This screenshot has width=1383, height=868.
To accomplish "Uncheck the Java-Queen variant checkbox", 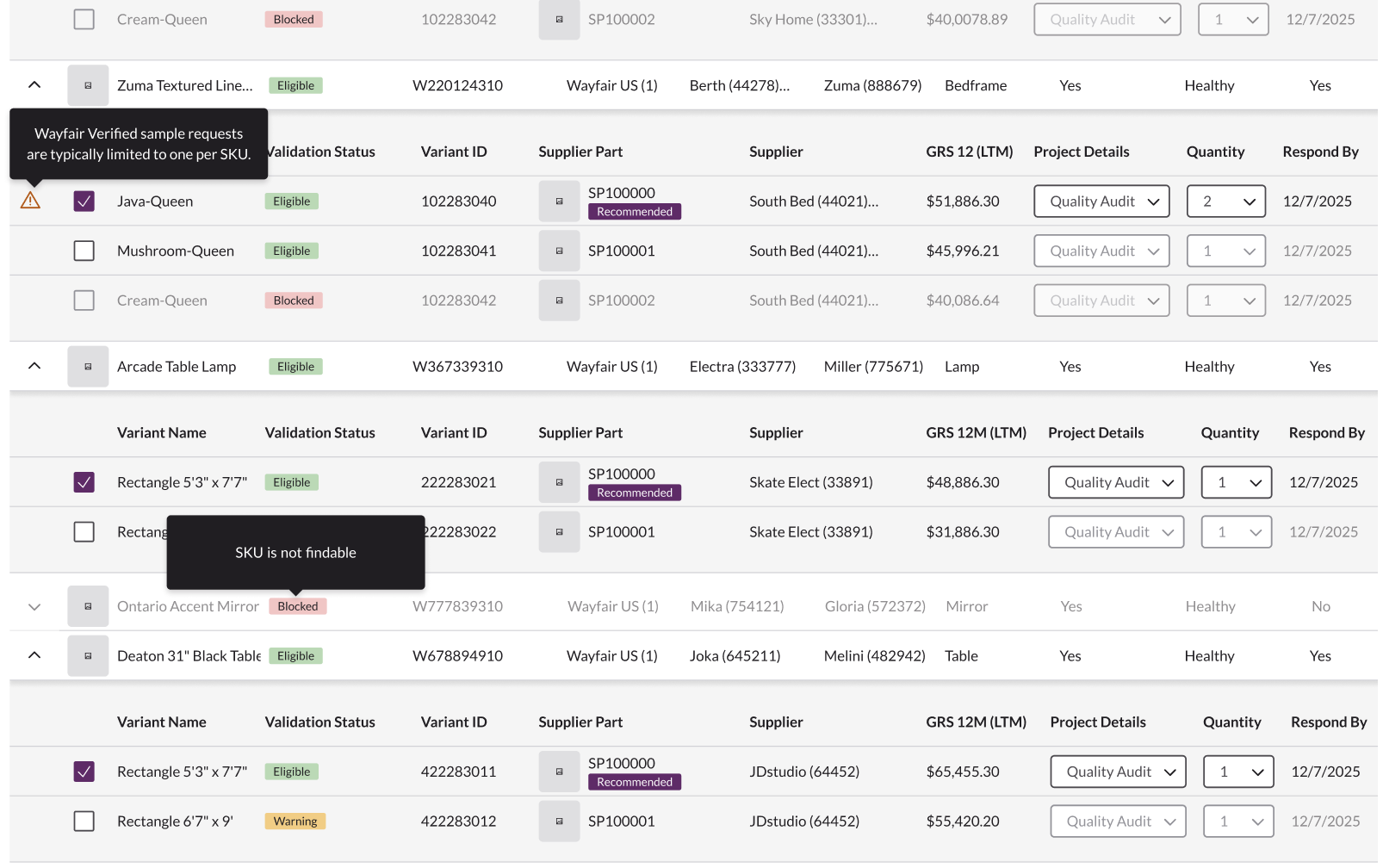I will point(84,200).
